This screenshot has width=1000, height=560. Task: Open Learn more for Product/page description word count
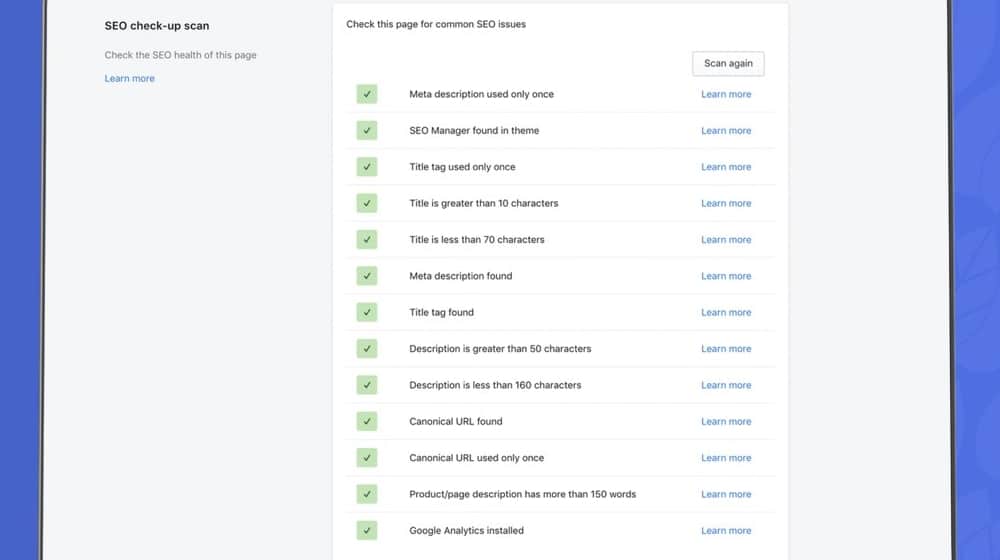[726, 494]
